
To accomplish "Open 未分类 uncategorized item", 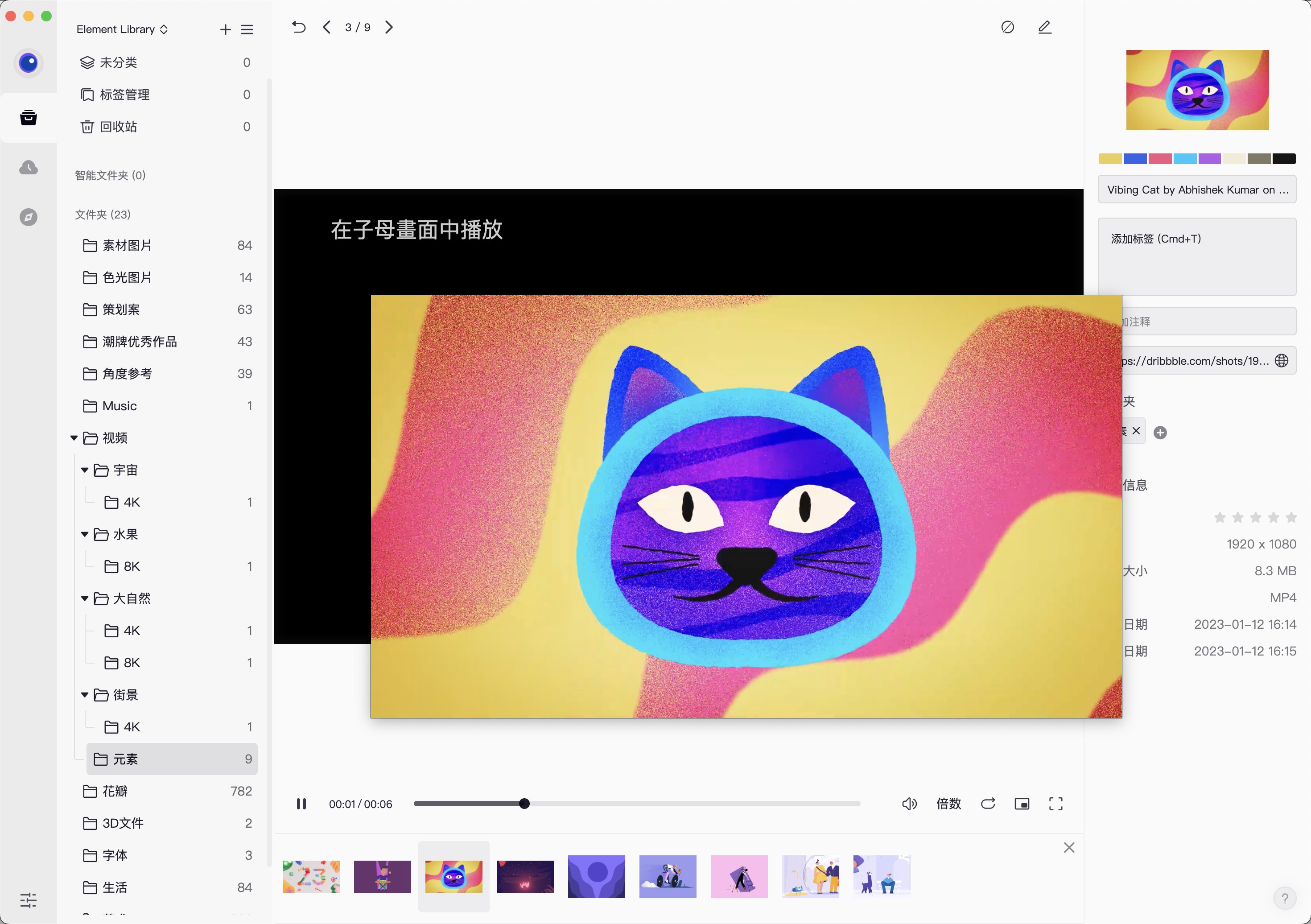I will pyautogui.click(x=166, y=62).
